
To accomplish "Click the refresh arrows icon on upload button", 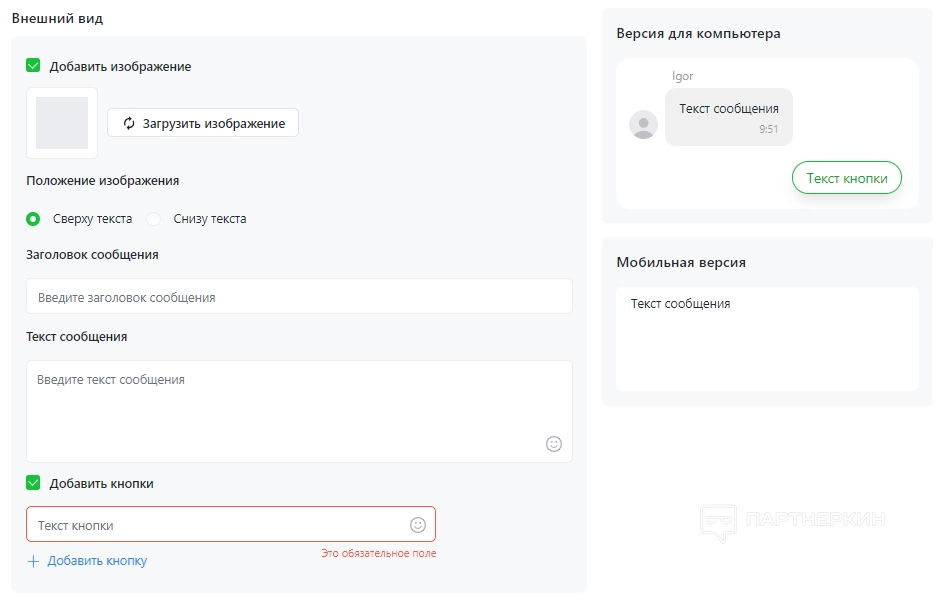I will click(x=129, y=123).
